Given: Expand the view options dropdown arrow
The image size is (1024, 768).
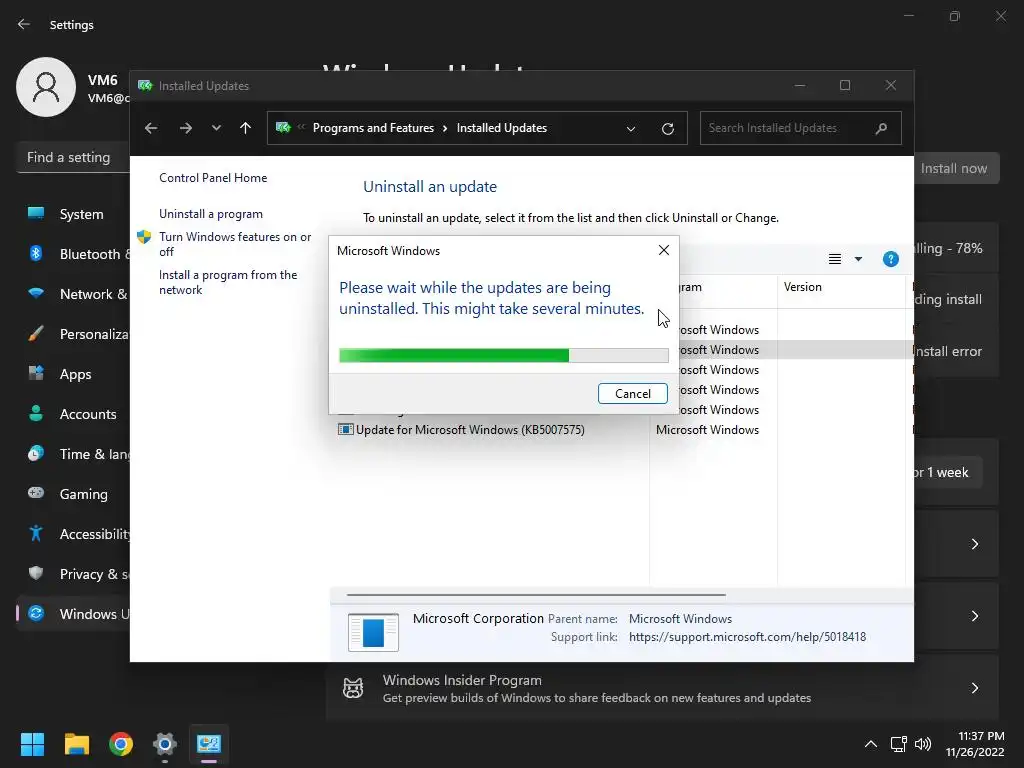Looking at the screenshot, I should click(858, 259).
